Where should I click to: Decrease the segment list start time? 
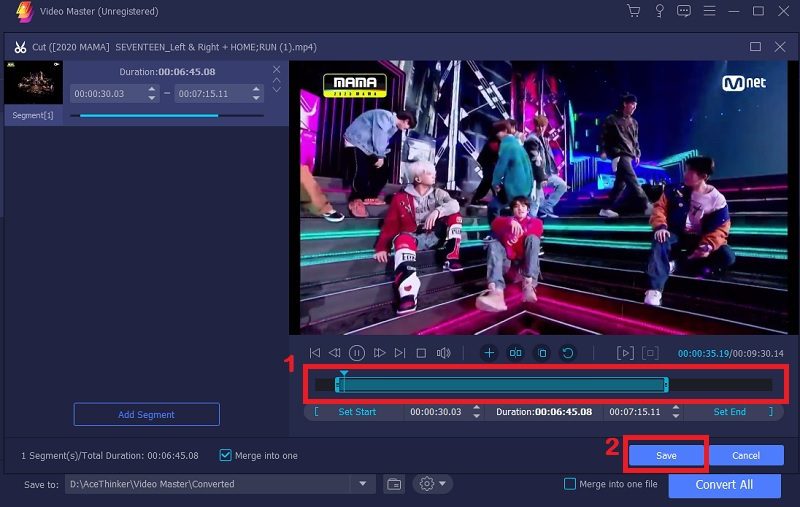152,98
